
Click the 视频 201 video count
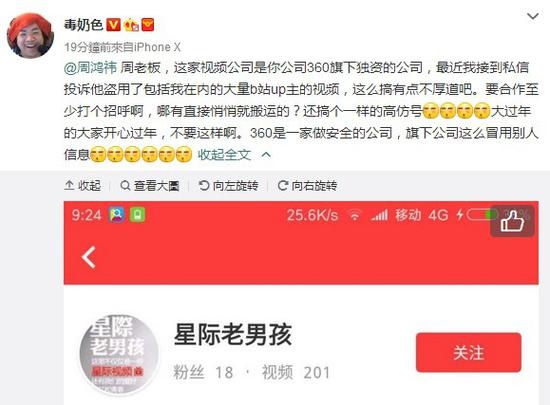pos(296,372)
